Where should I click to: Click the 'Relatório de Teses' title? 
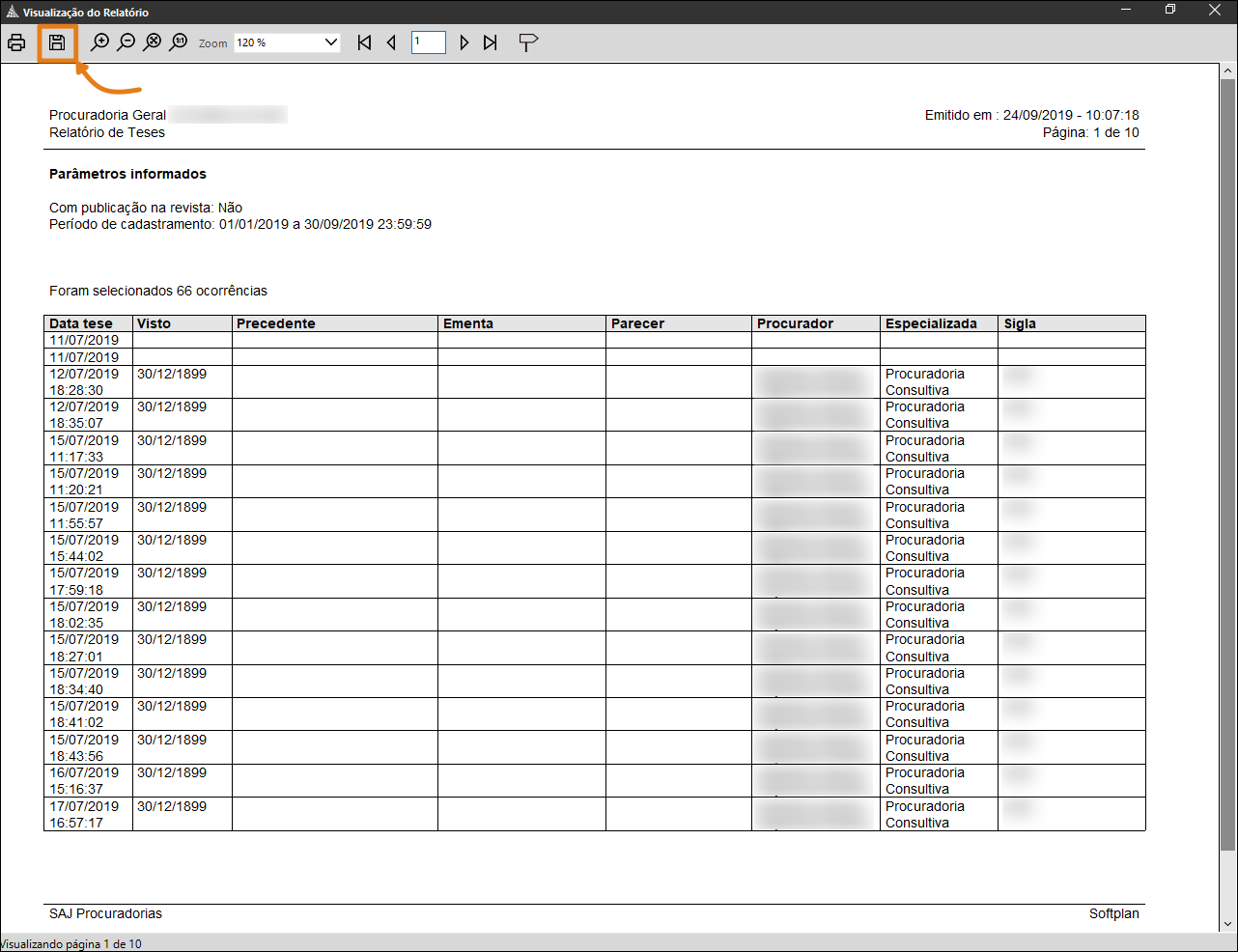(107, 132)
